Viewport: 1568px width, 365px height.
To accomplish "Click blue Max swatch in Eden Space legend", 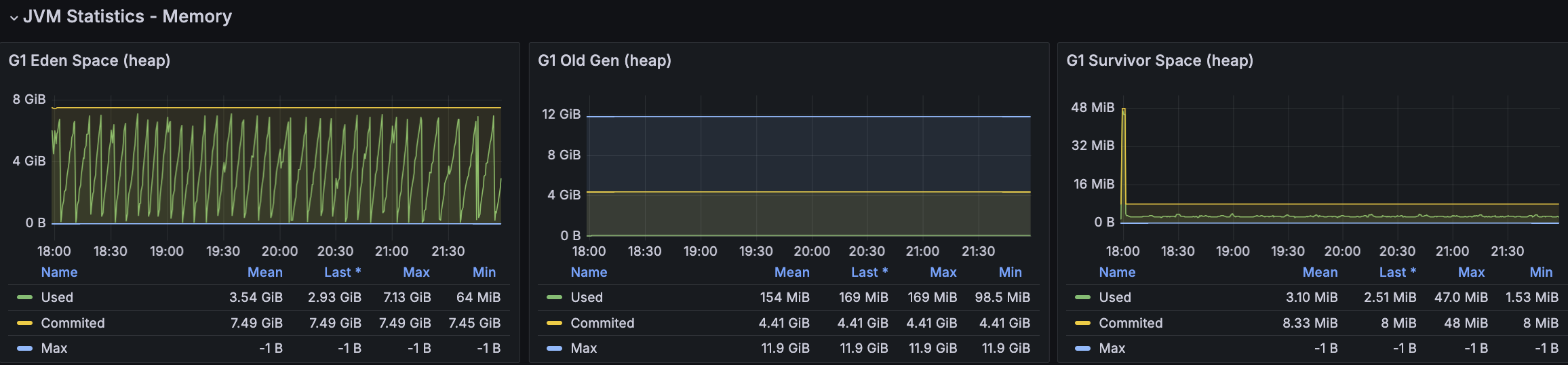I will 24,348.
